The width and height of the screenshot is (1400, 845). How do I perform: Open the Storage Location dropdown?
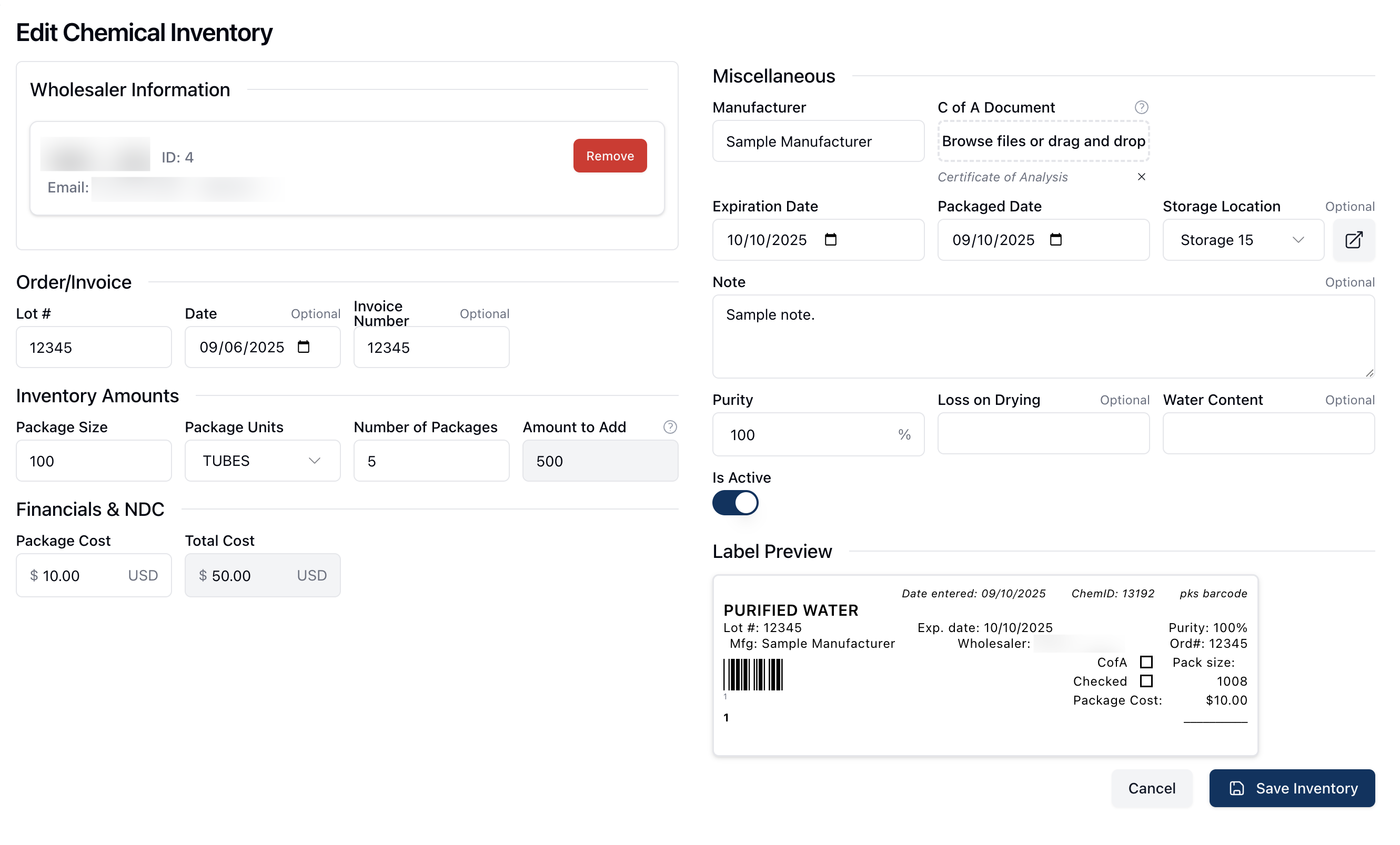click(x=1242, y=240)
